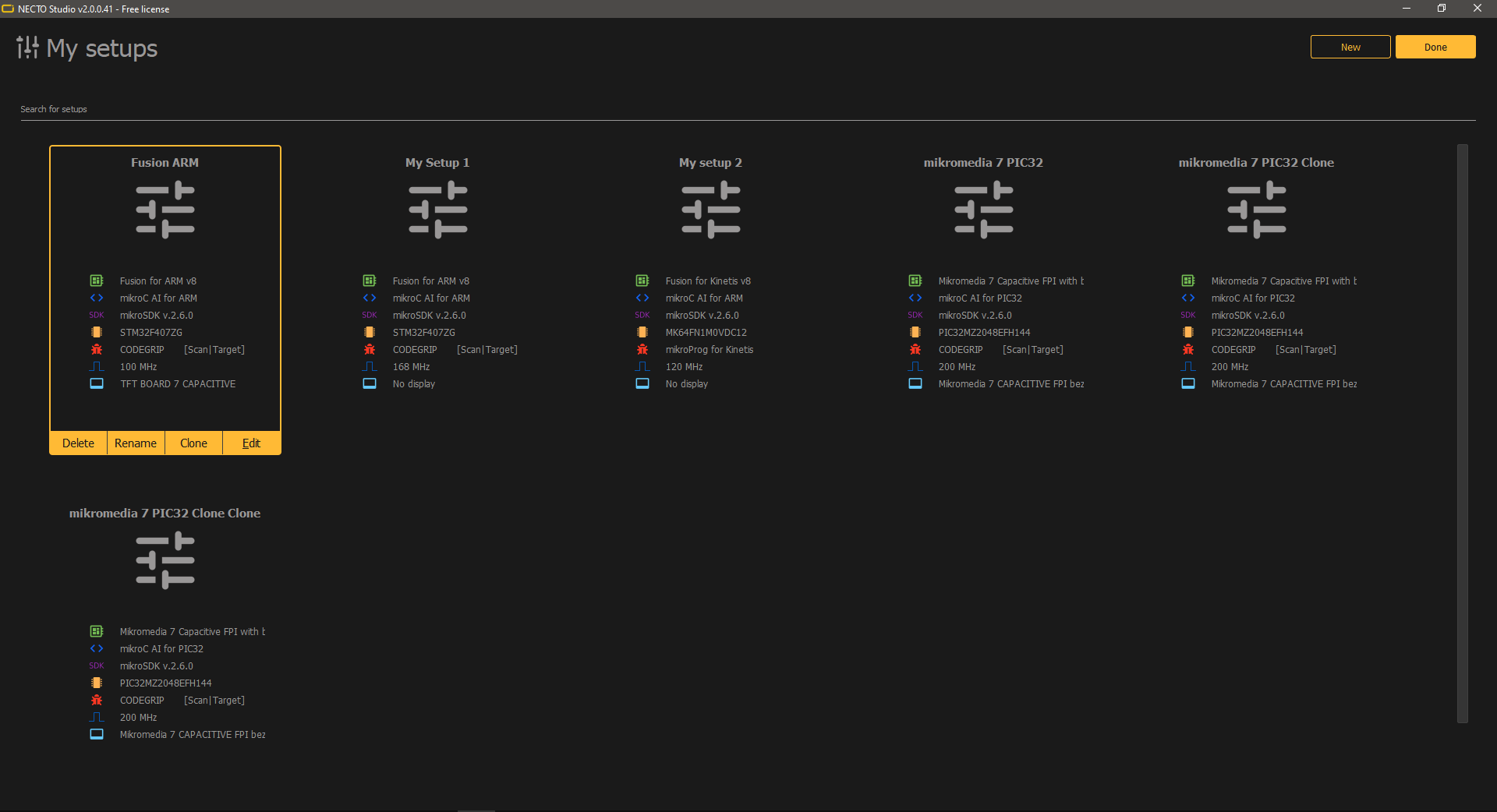Select the Fusion ARM sliders icon

pos(165,210)
